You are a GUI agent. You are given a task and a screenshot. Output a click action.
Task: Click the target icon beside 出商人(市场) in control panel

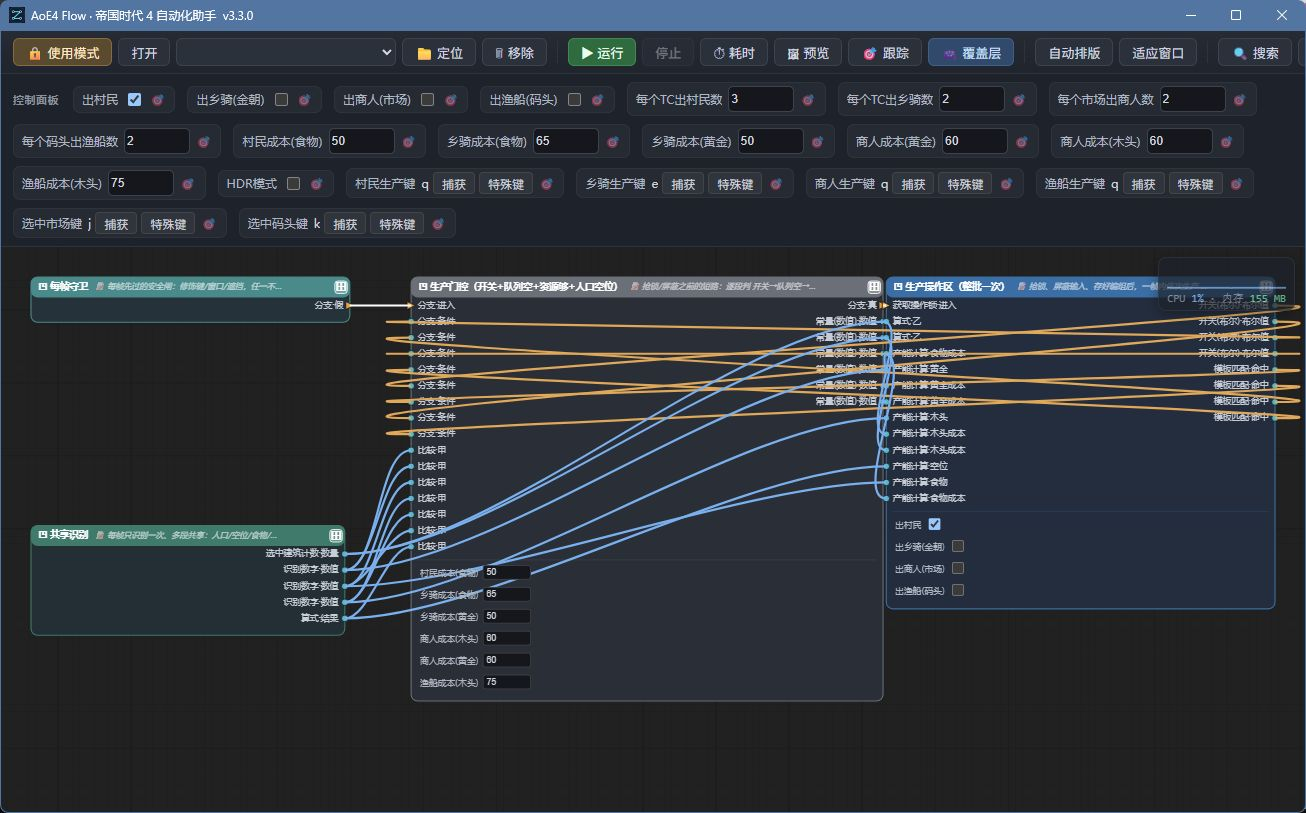451,100
